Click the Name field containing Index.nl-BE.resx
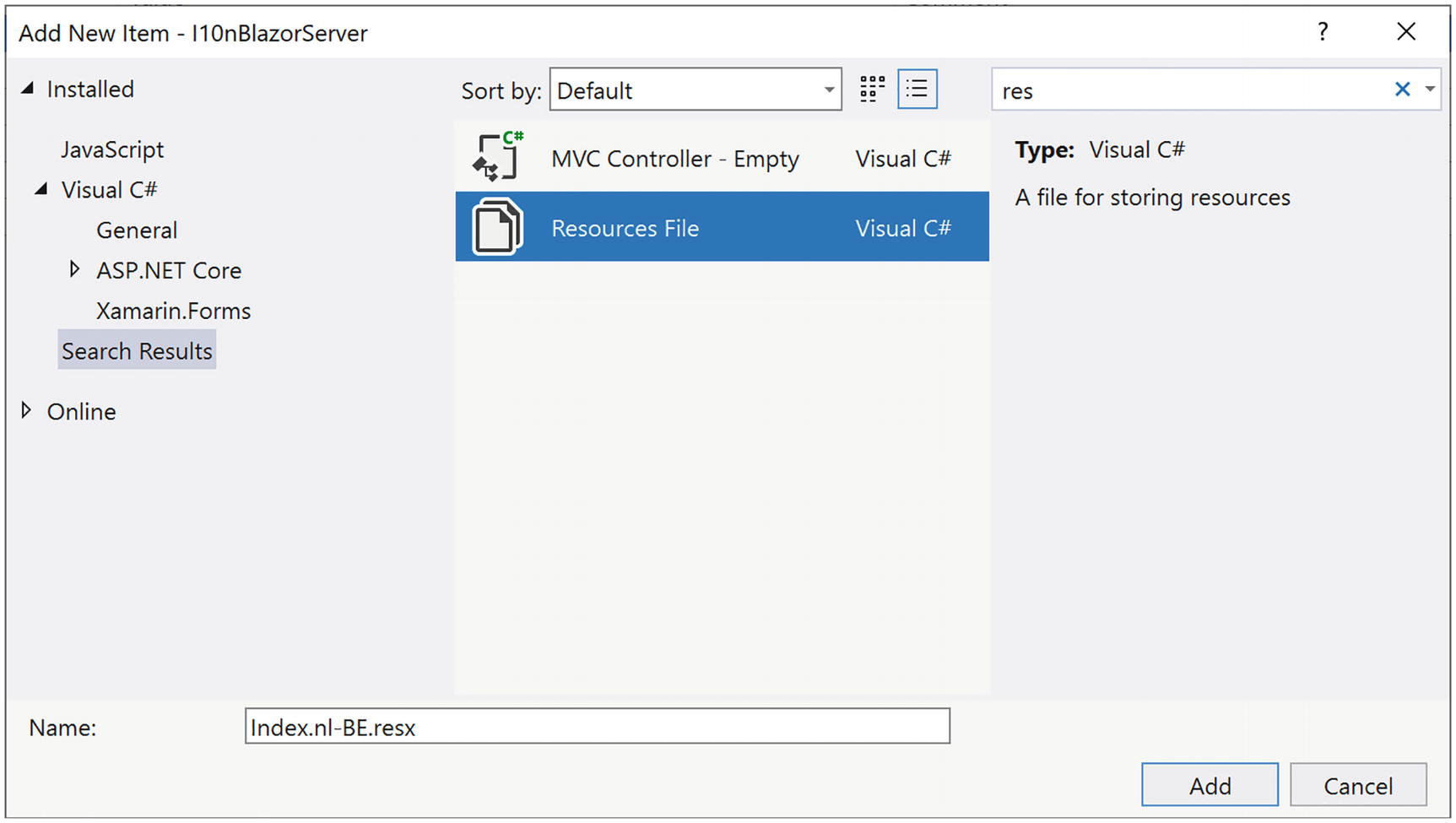Screen dimensions: 1456x823 (x=597, y=727)
